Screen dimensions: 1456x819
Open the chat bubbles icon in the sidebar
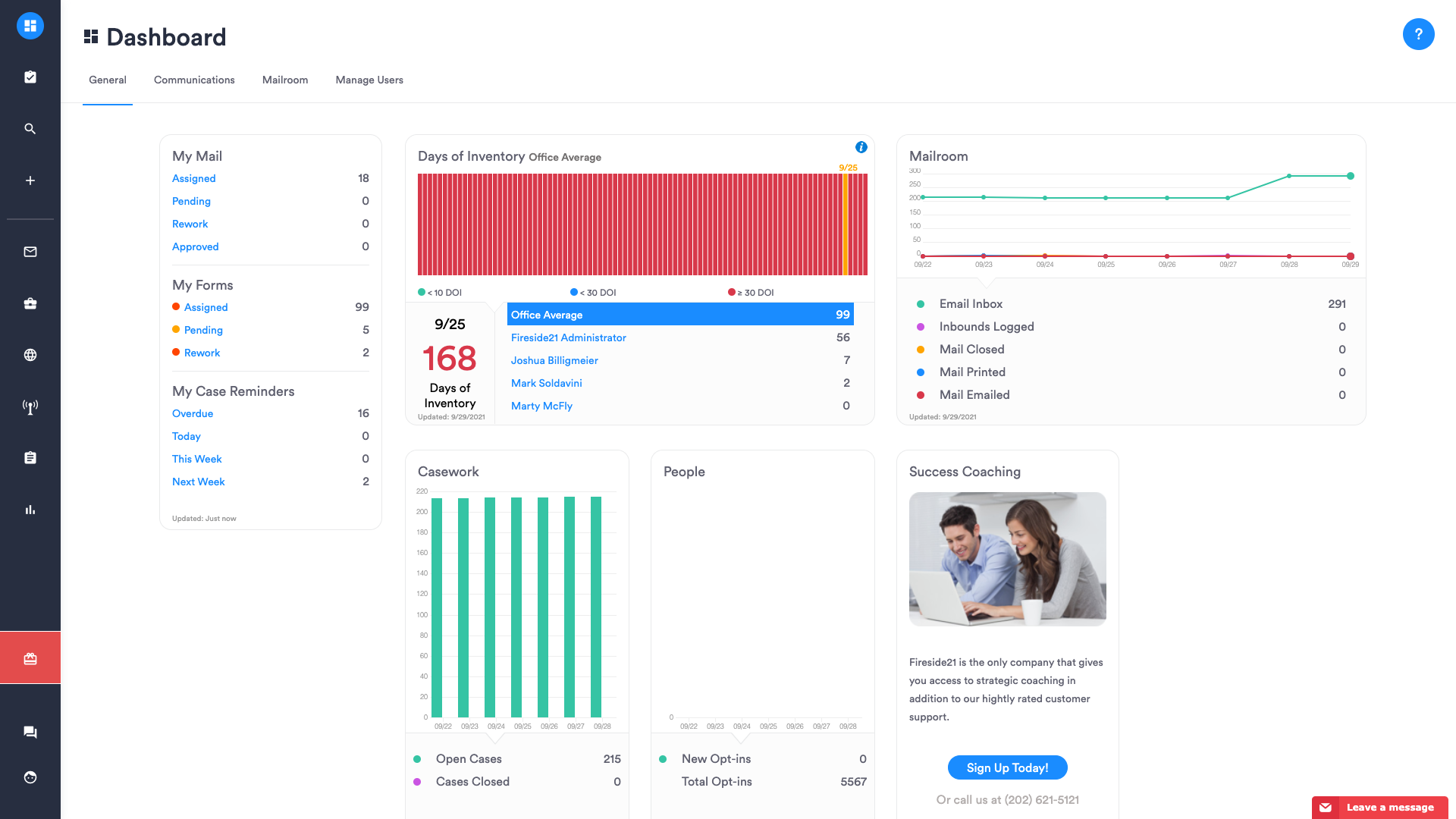pos(30,731)
